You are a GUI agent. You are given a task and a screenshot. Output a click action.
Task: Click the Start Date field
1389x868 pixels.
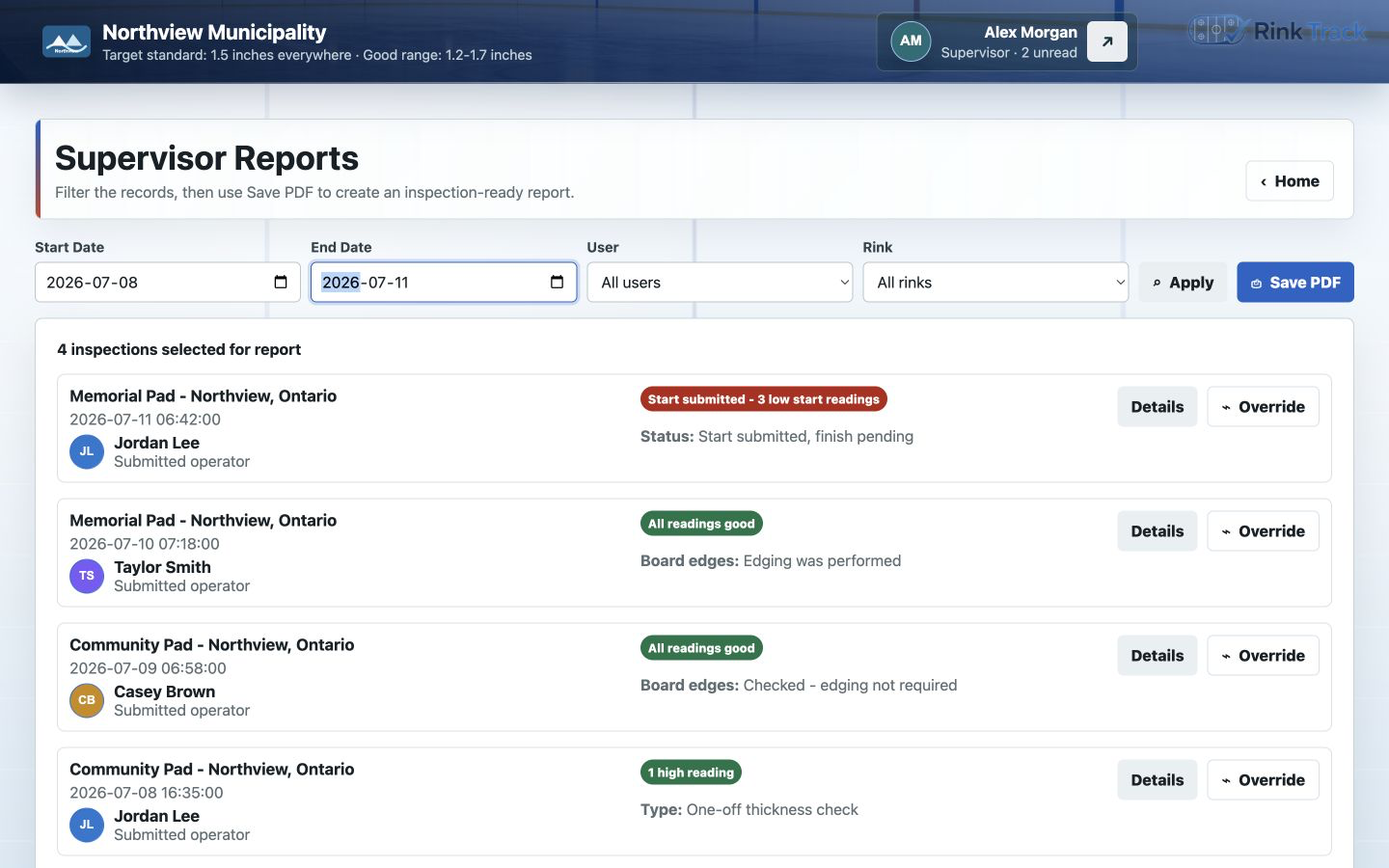click(x=168, y=283)
